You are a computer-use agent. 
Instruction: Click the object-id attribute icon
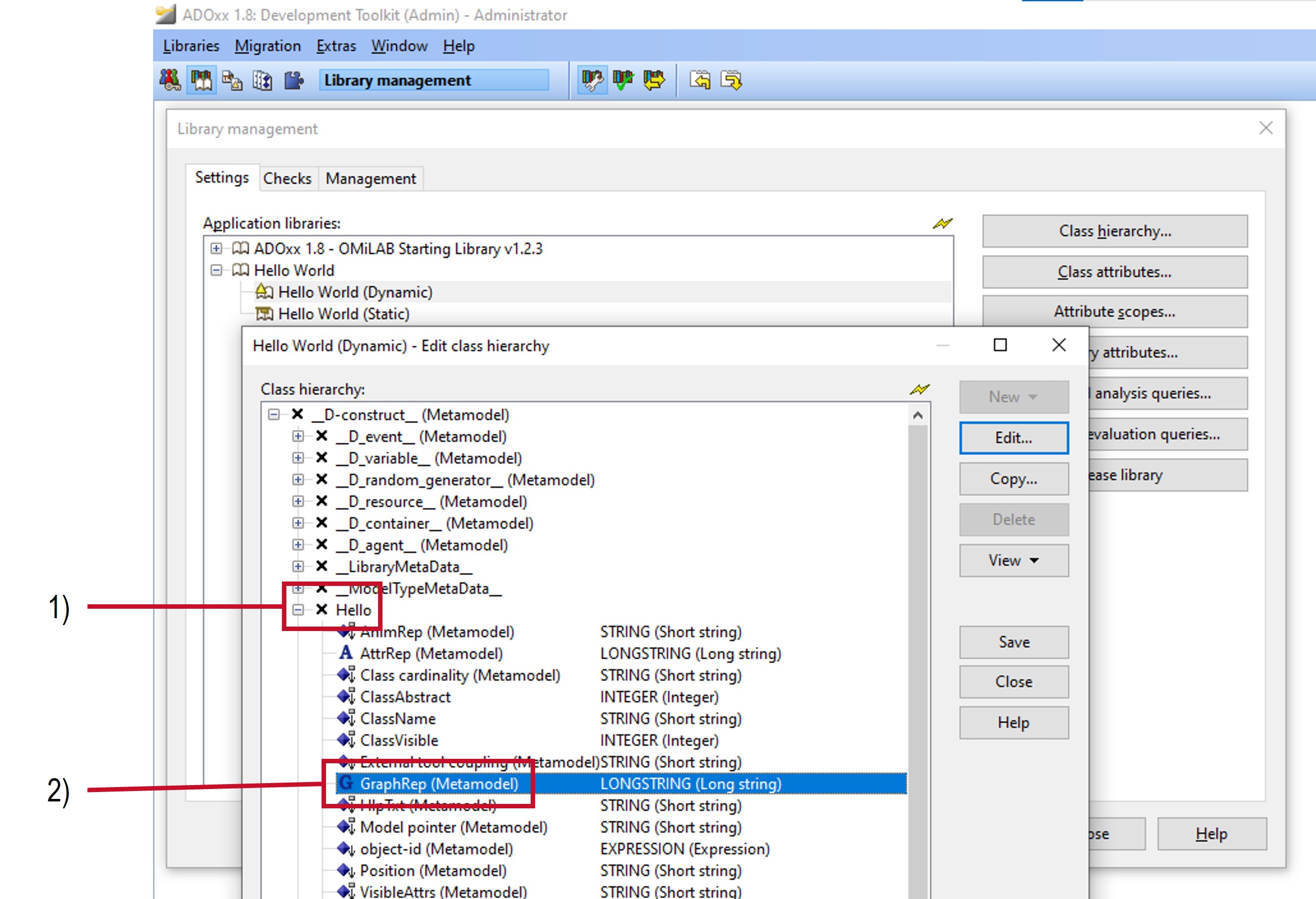click(346, 848)
